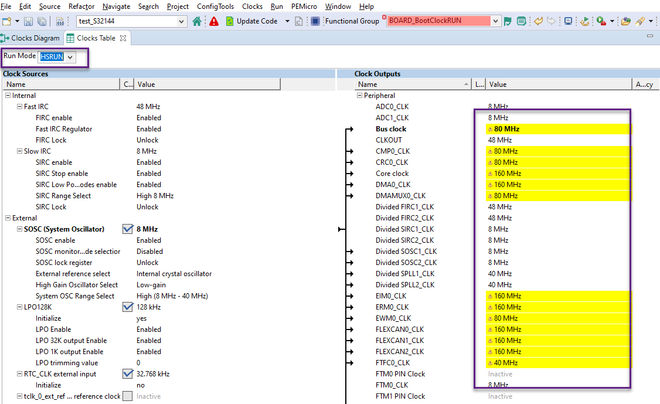Click the SOSC 8 MHz frequency value
This screenshot has width=660, height=404.
[x=147, y=229]
